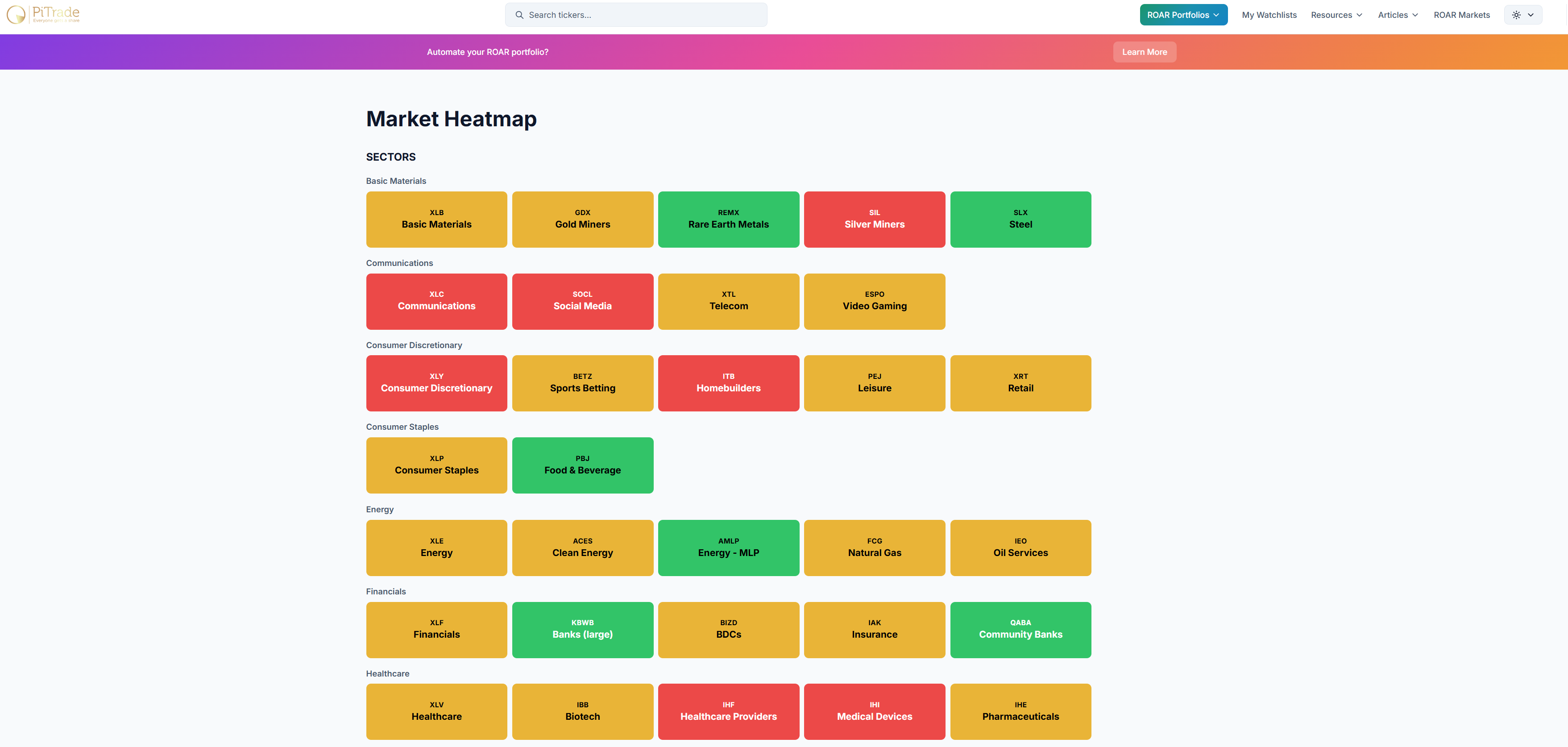This screenshot has width=1568, height=747.
Task: Open the ITB Homebuilders tile
Action: coord(728,384)
